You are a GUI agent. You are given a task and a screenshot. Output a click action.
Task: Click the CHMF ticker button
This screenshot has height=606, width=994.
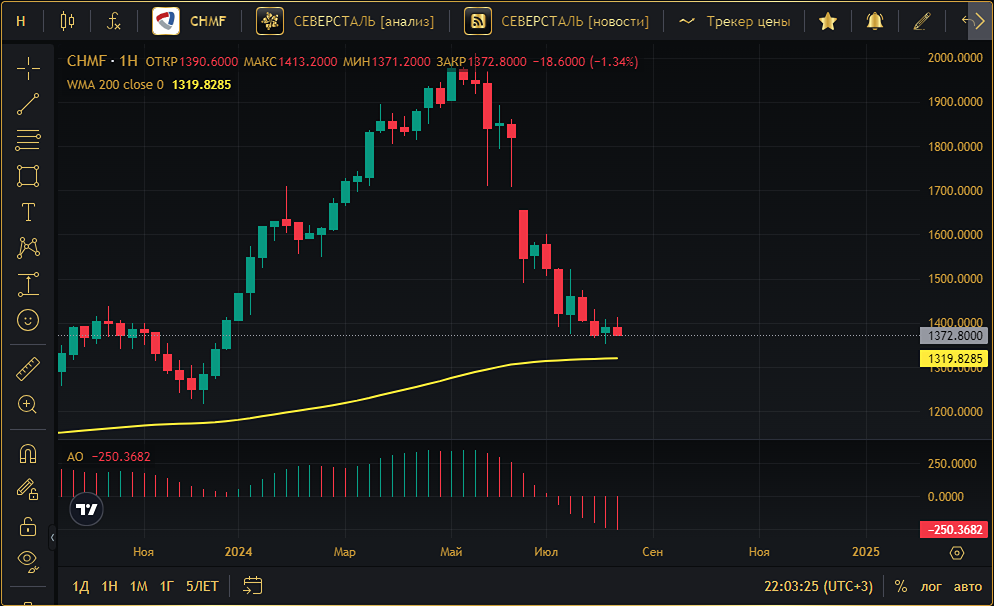click(190, 21)
